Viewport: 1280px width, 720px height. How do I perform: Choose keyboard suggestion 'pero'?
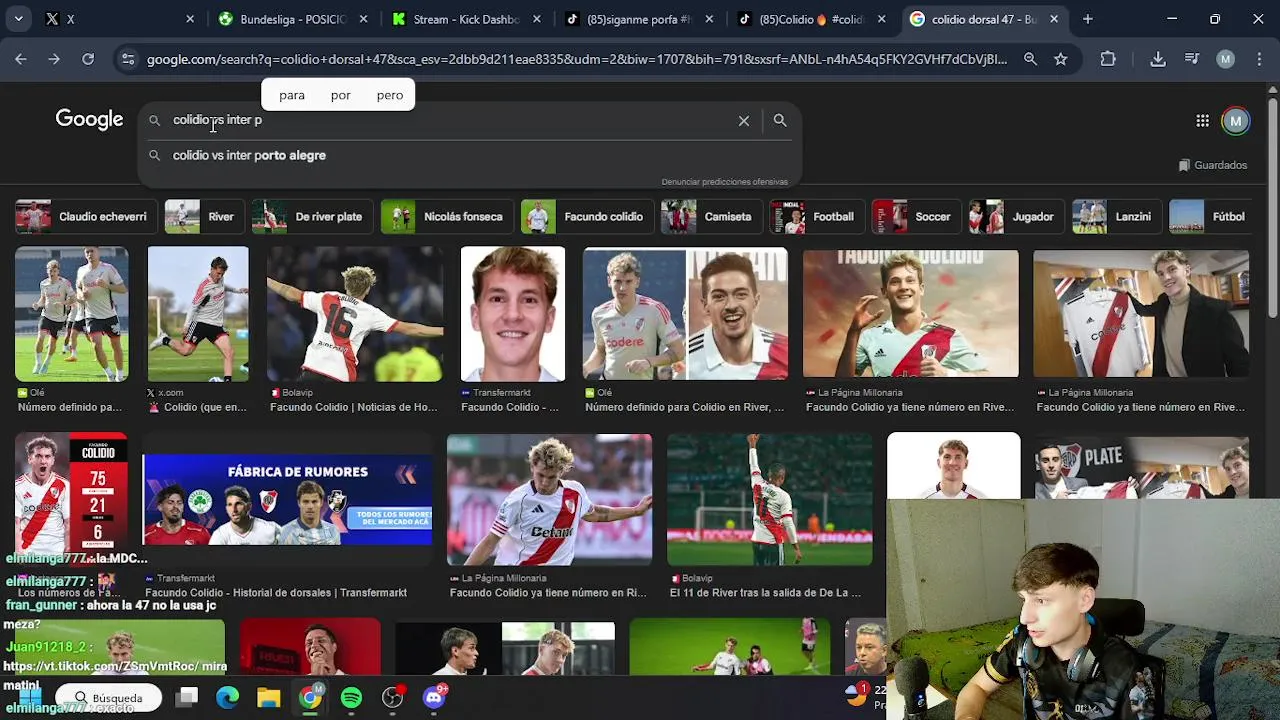point(390,95)
